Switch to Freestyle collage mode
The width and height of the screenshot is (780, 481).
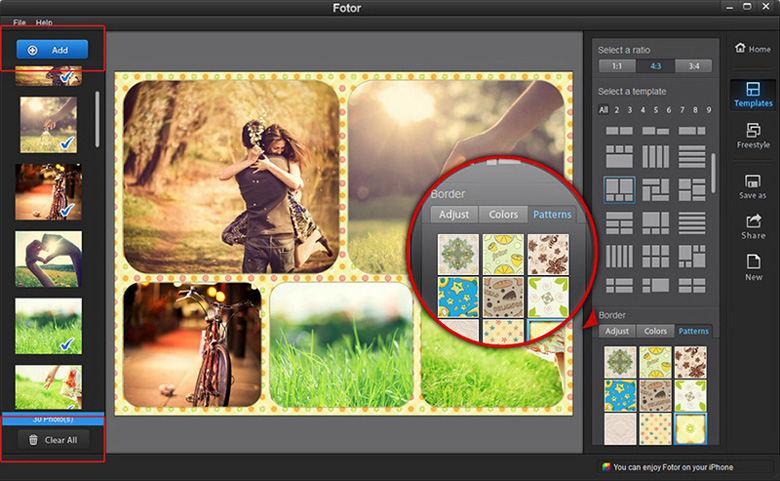[x=752, y=136]
